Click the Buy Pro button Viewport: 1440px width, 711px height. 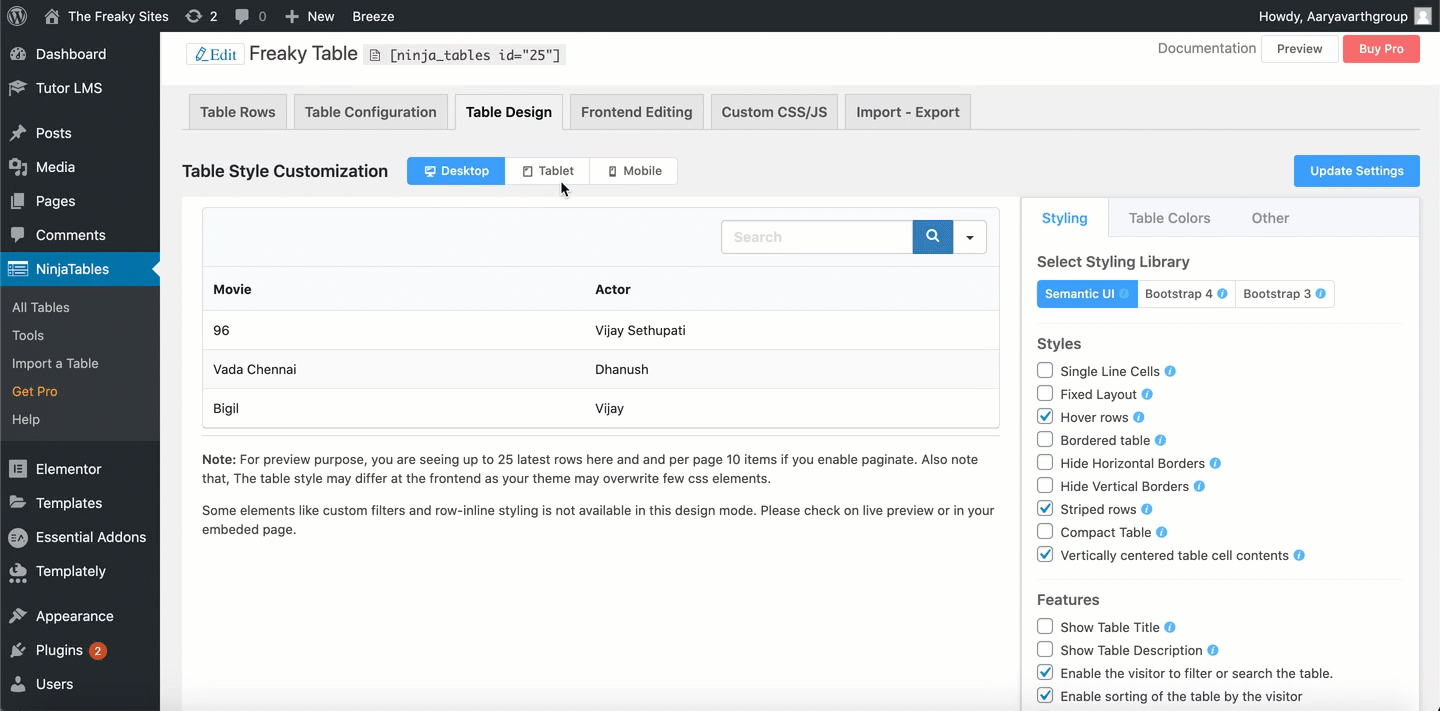(x=1381, y=49)
